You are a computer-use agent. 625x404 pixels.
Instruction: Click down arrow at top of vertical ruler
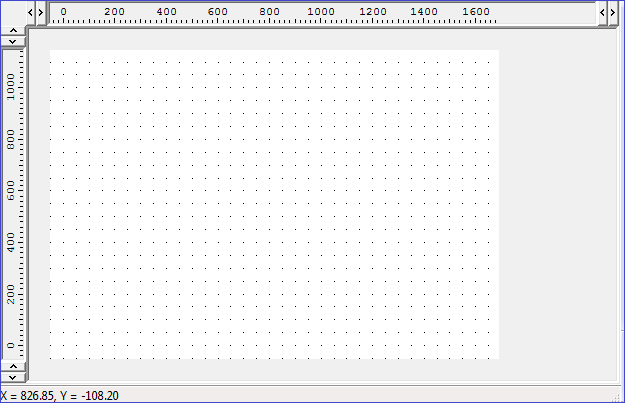[x=13, y=41]
